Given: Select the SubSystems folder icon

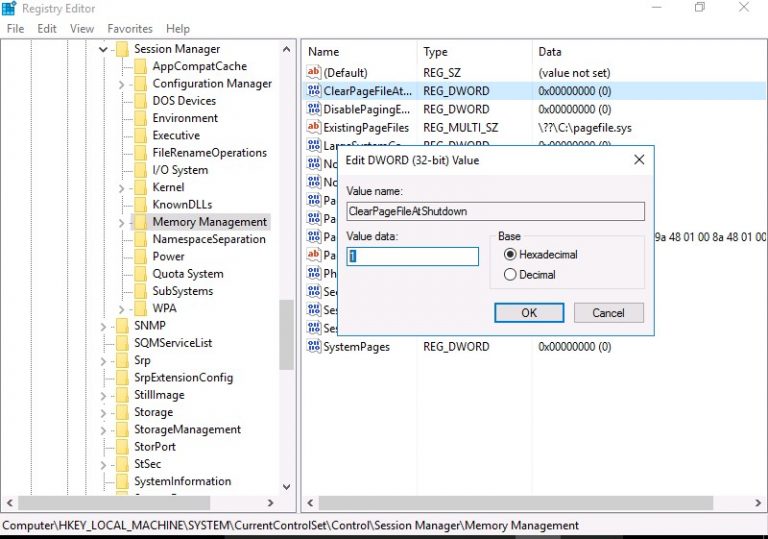Looking at the screenshot, I should click(x=141, y=292).
